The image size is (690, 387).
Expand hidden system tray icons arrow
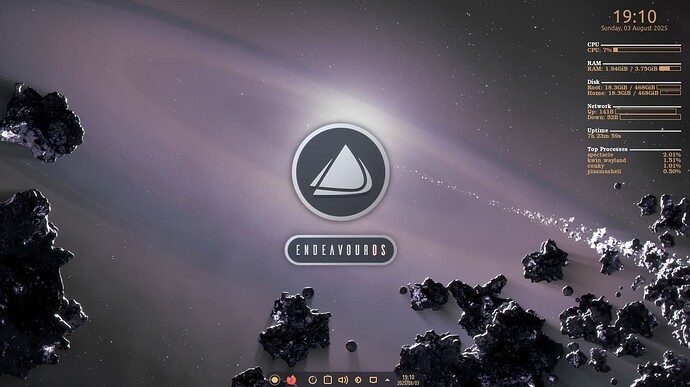click(387, 380)
